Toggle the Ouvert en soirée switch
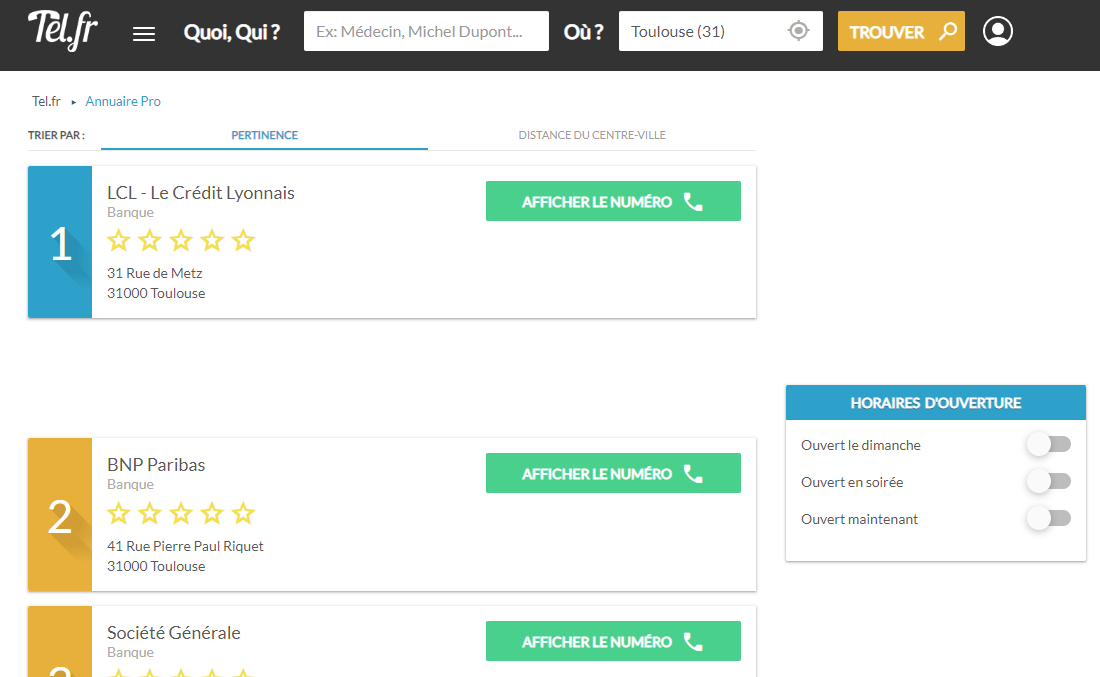The image size is (1100, 677). pos(1048,482)
